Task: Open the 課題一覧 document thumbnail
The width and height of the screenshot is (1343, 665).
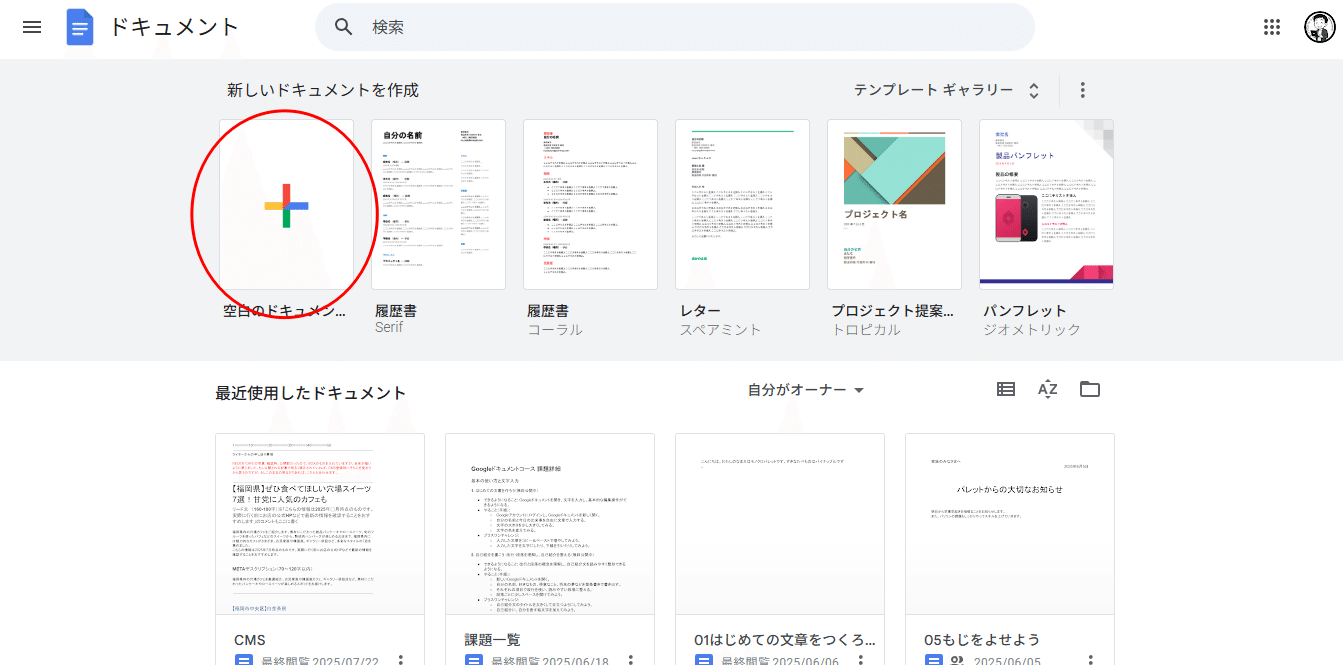Action: (550, 524)
